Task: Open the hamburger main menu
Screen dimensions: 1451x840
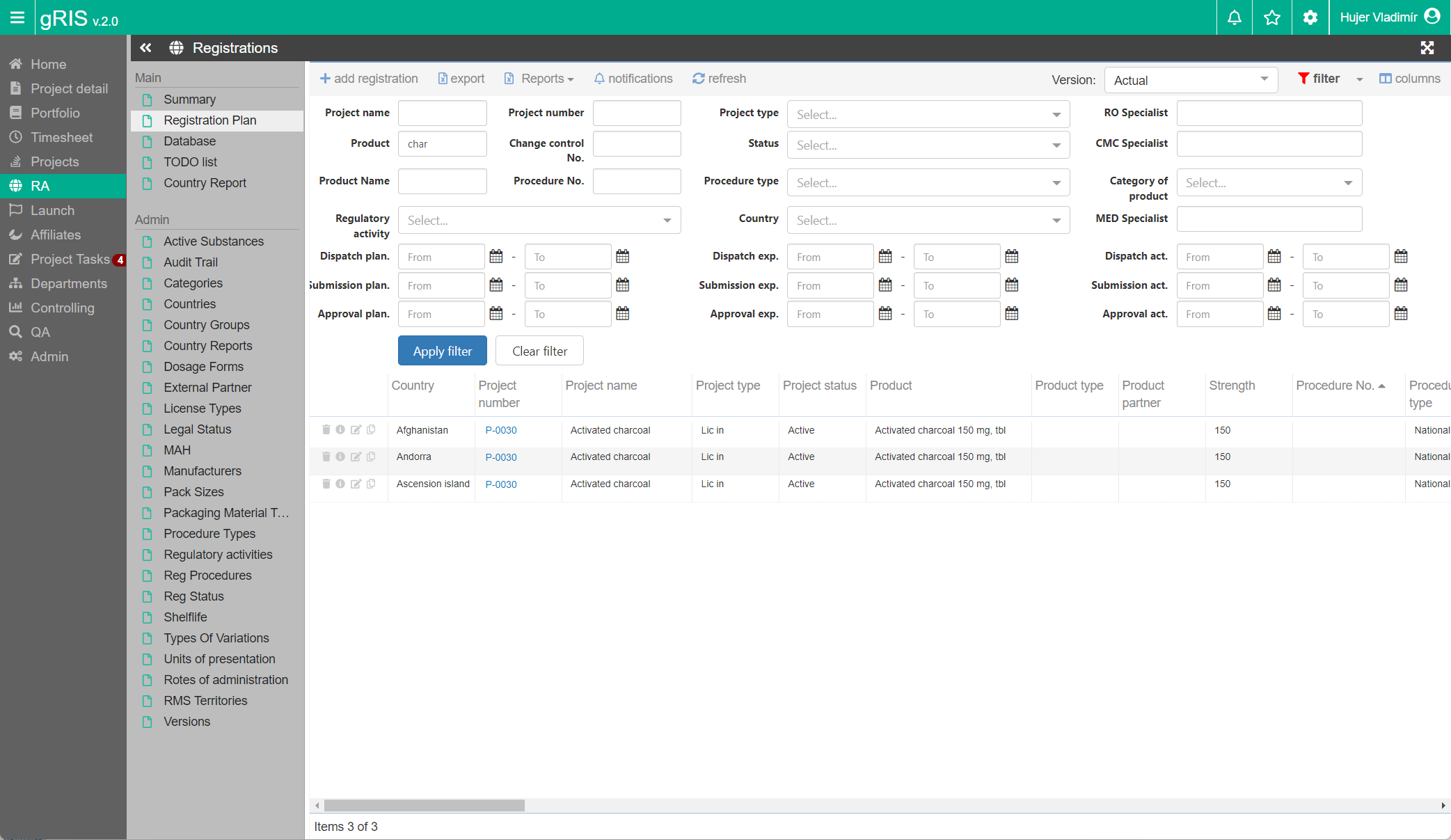Action: pyautogui.click(x=17, y=17)
